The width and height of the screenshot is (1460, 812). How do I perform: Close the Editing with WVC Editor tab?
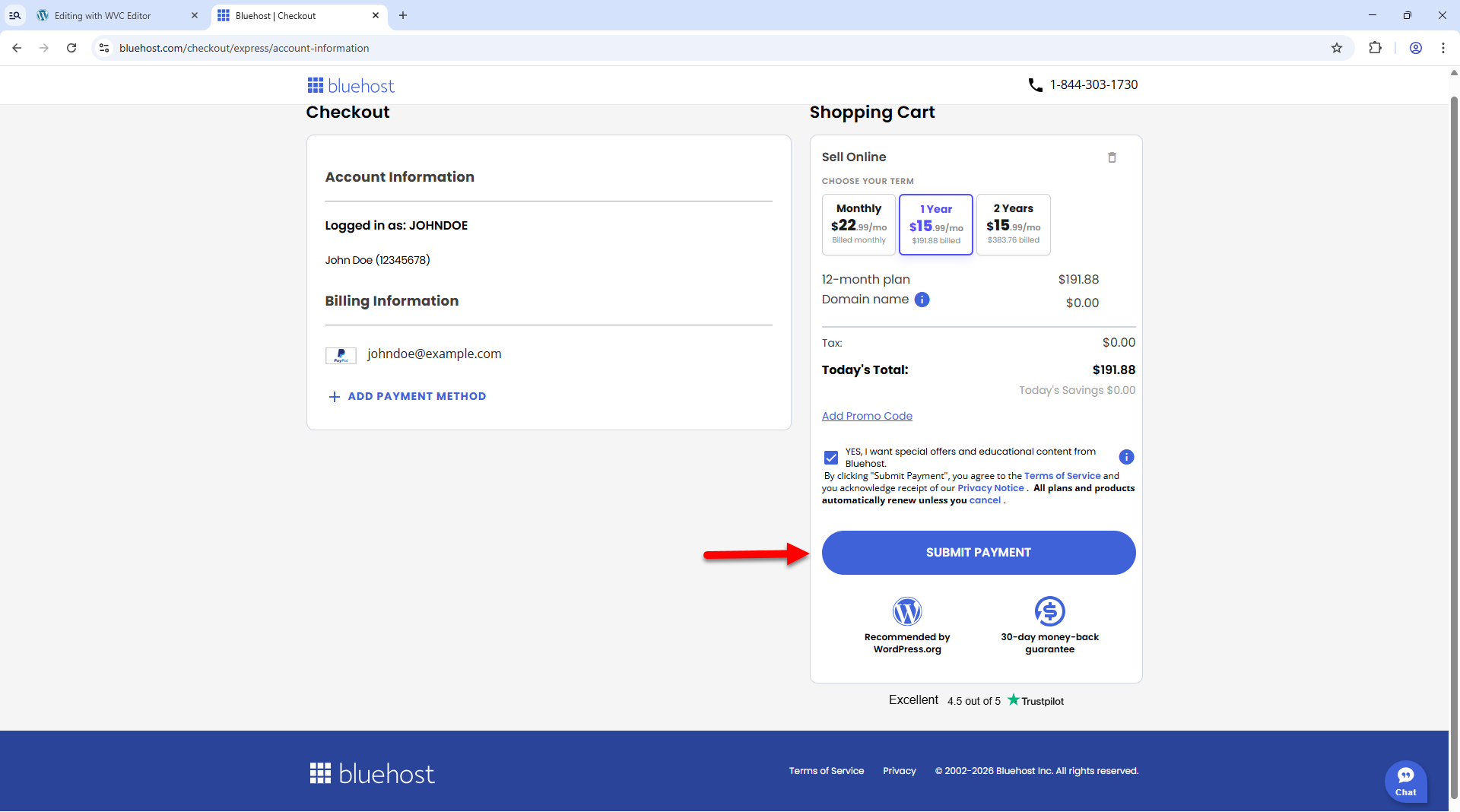195,15
